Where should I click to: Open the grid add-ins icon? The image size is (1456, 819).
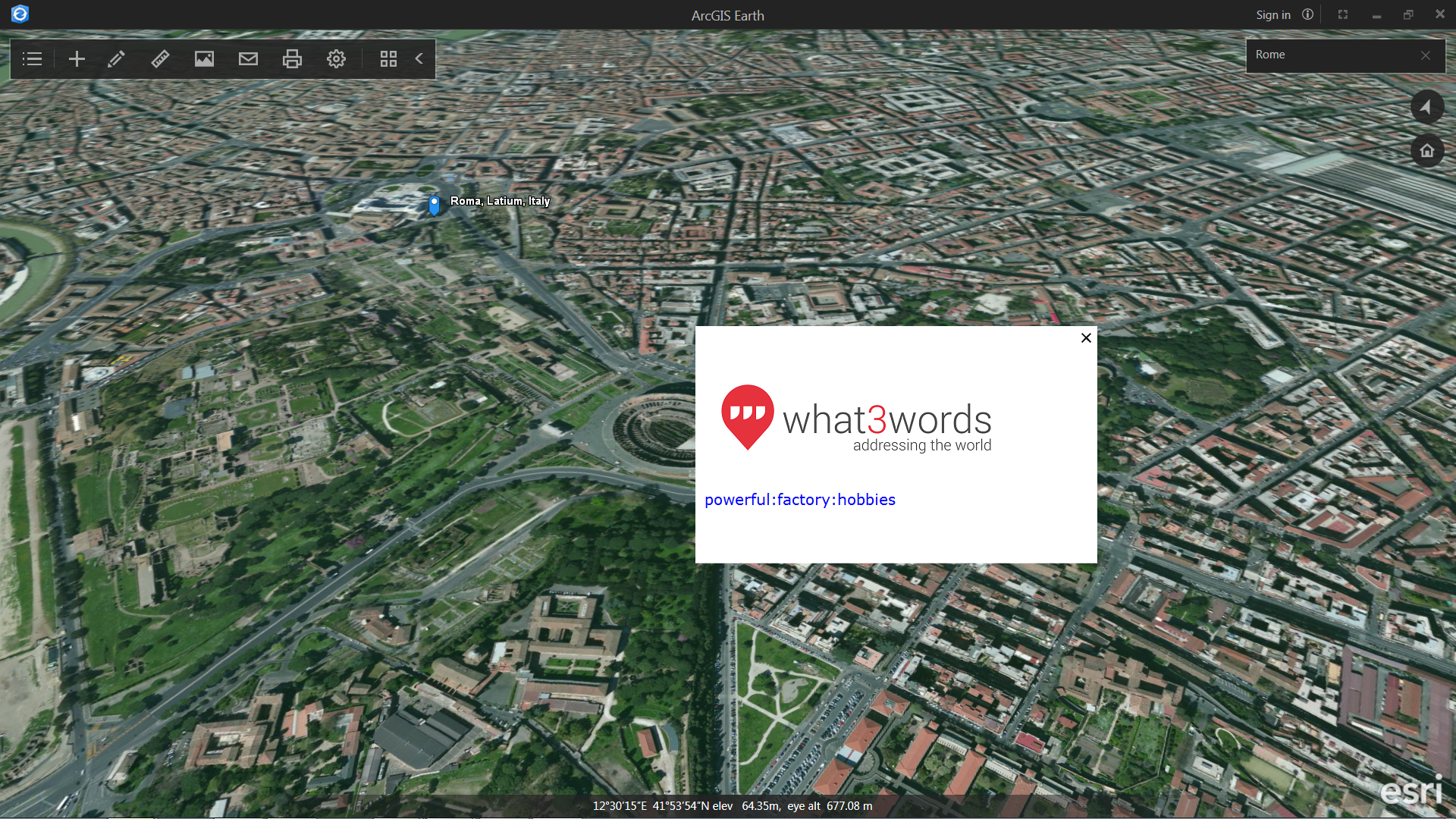(x=388, y=59)
